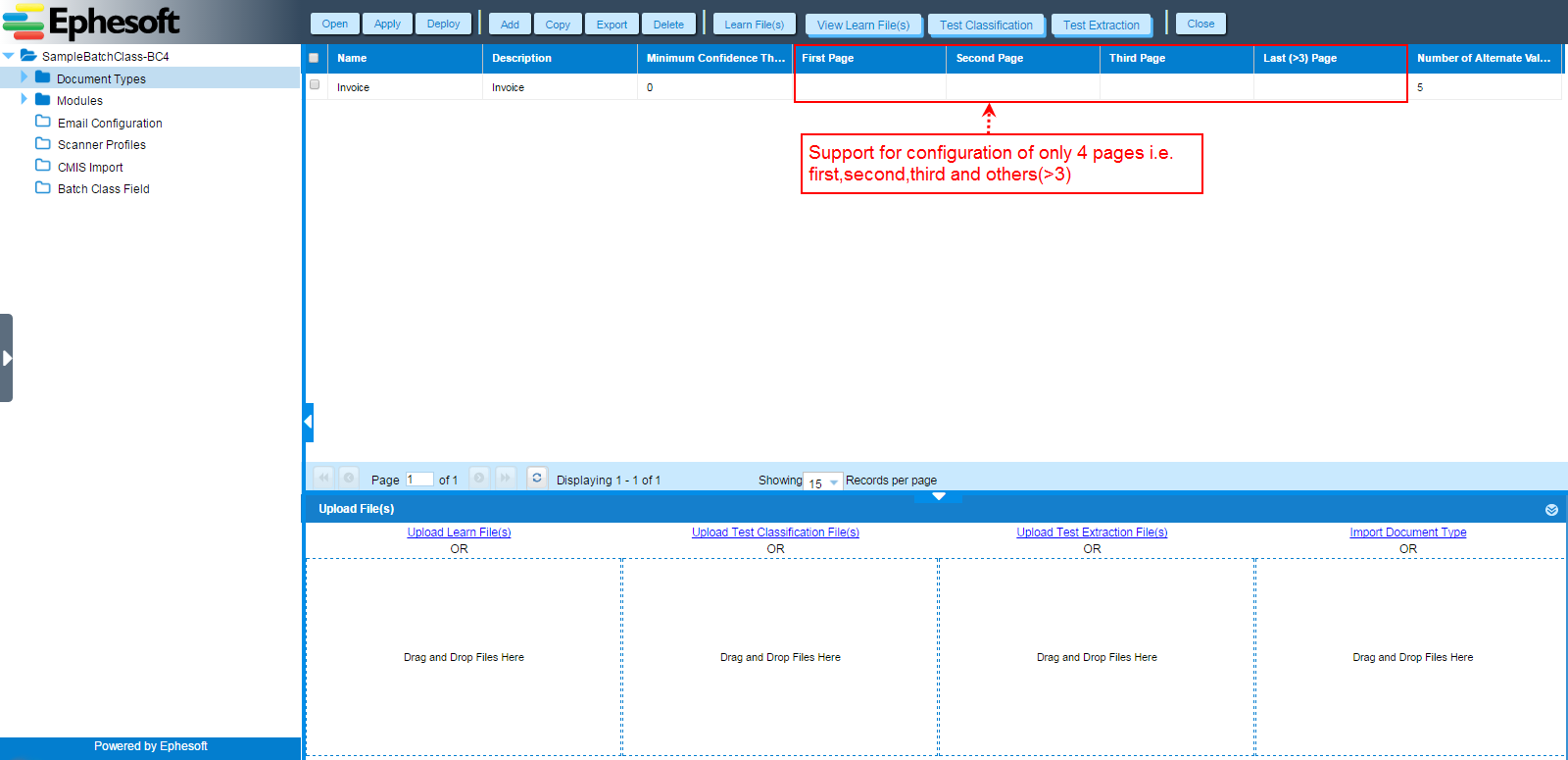Image resolution: width=1568 pixels, height=760 pixels.
Task: Click Upload Learn File(s) link
Action: click(459, 532)
